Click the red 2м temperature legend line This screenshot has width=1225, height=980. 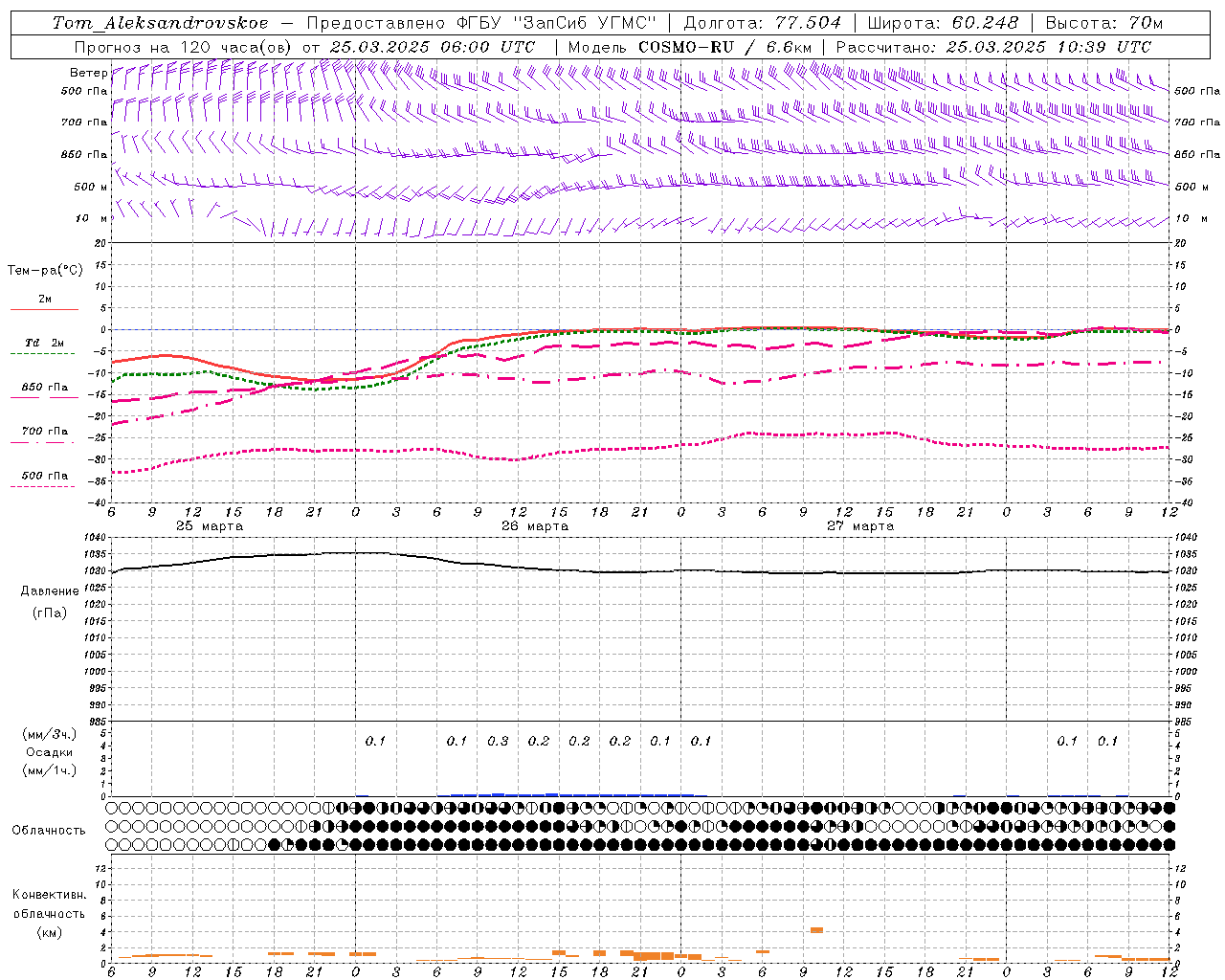(44, 309)
